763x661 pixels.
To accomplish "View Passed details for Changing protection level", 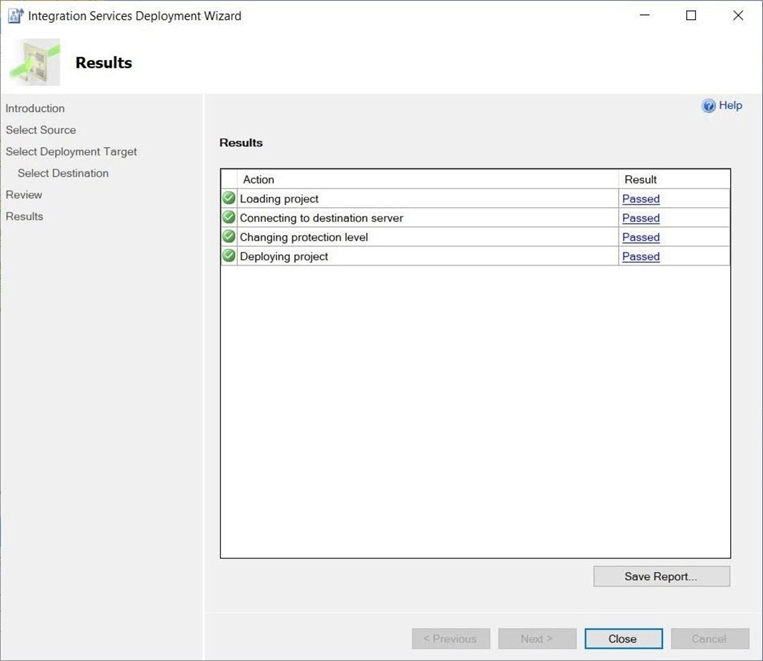I will [x=640, y=237].
